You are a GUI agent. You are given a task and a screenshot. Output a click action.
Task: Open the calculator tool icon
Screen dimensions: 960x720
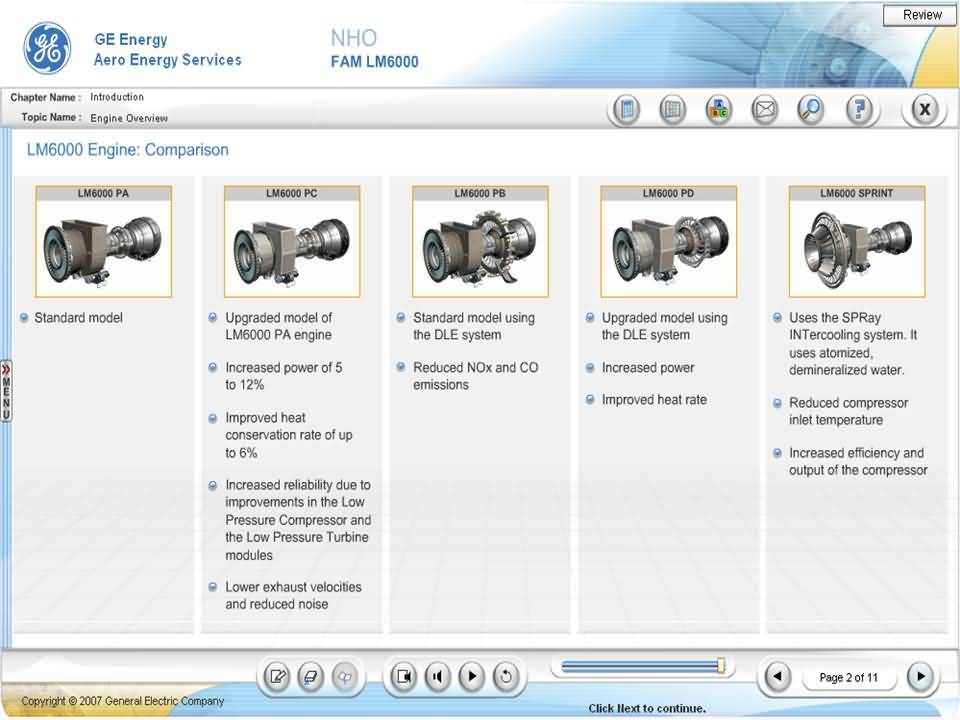click(x=626, y=110)
